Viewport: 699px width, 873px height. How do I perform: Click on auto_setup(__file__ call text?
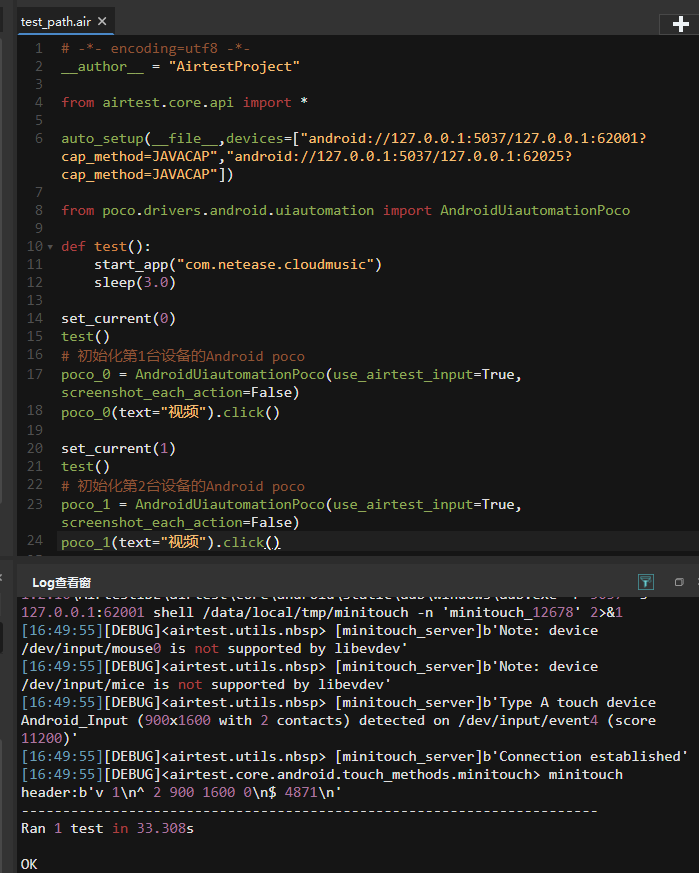pyautogui.click(x=142, y=138)
